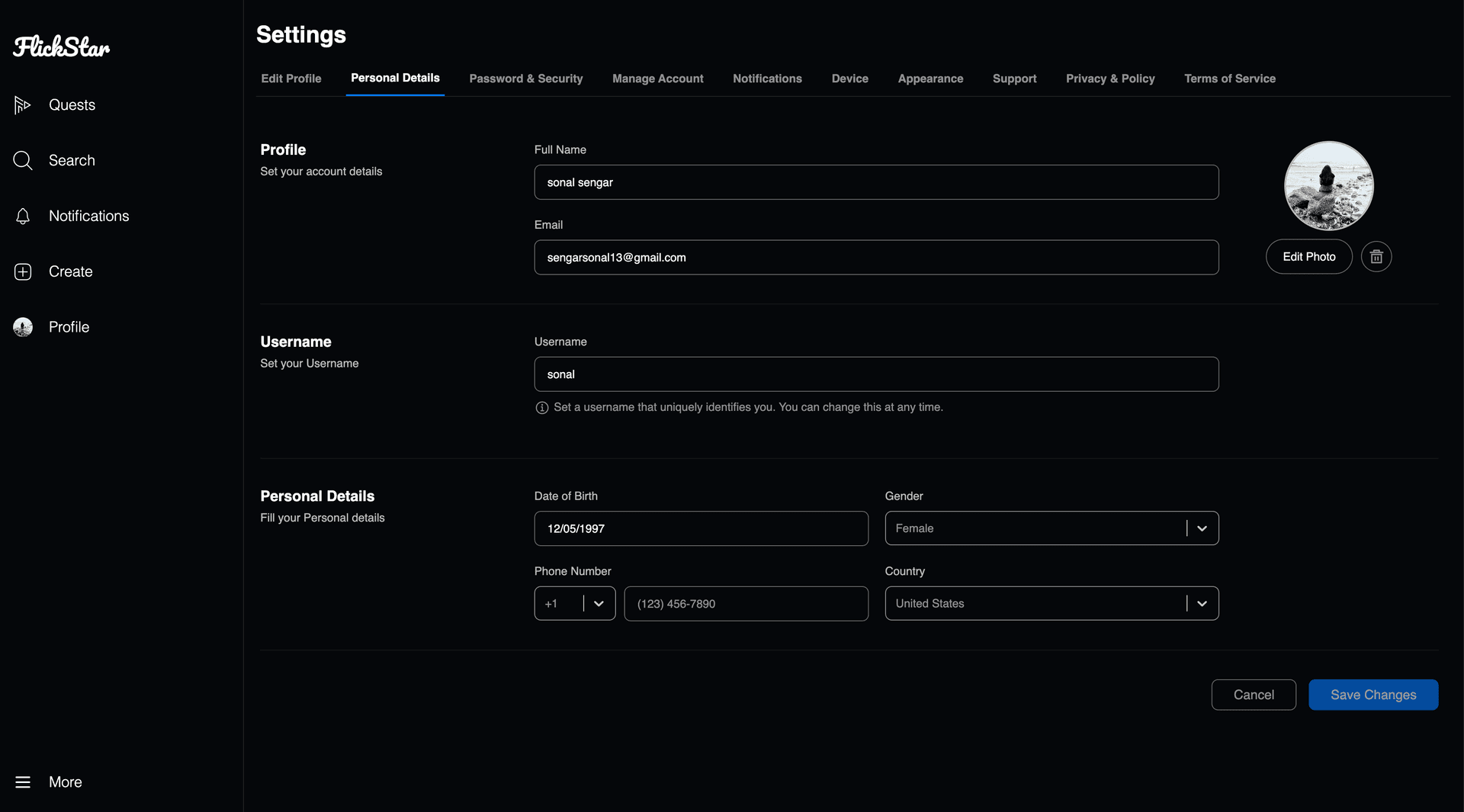Click the username info icon
1464x812 pixels.
[541, 408]
